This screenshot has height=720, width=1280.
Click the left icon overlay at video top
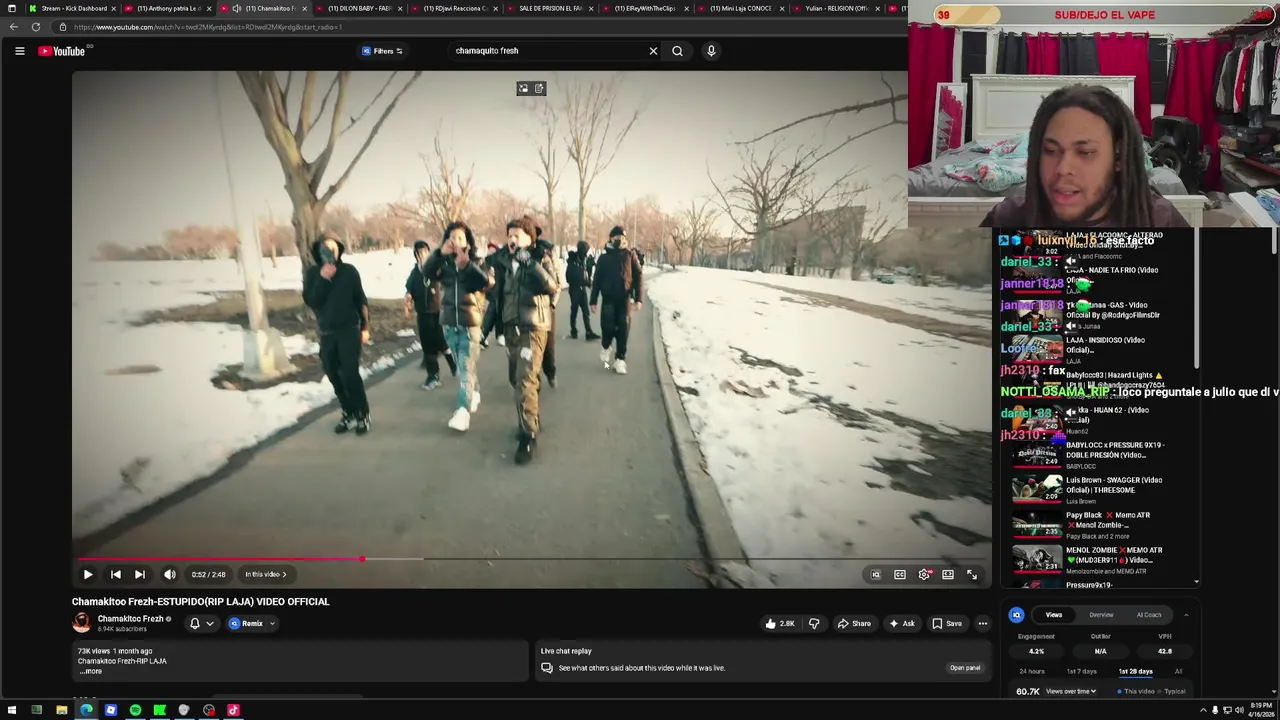(523, 89)
